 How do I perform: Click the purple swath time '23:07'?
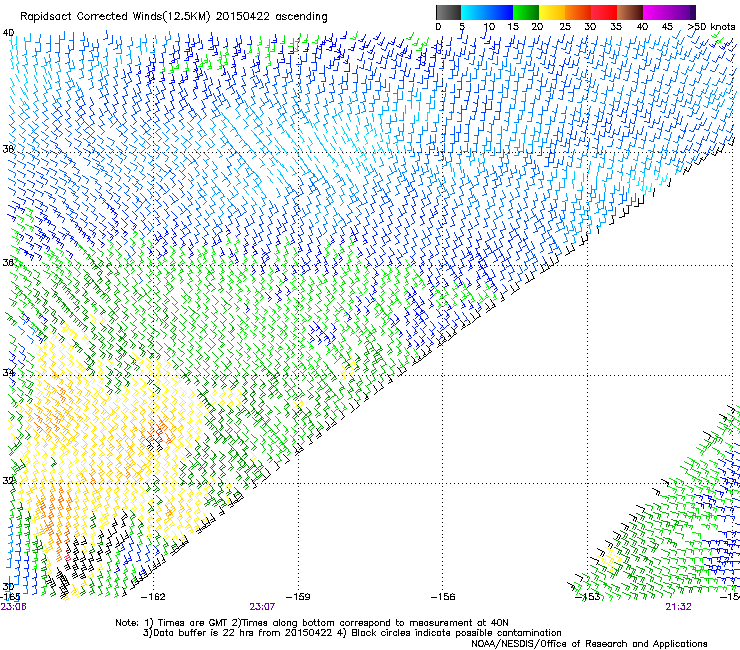click(x=262, y=607)
